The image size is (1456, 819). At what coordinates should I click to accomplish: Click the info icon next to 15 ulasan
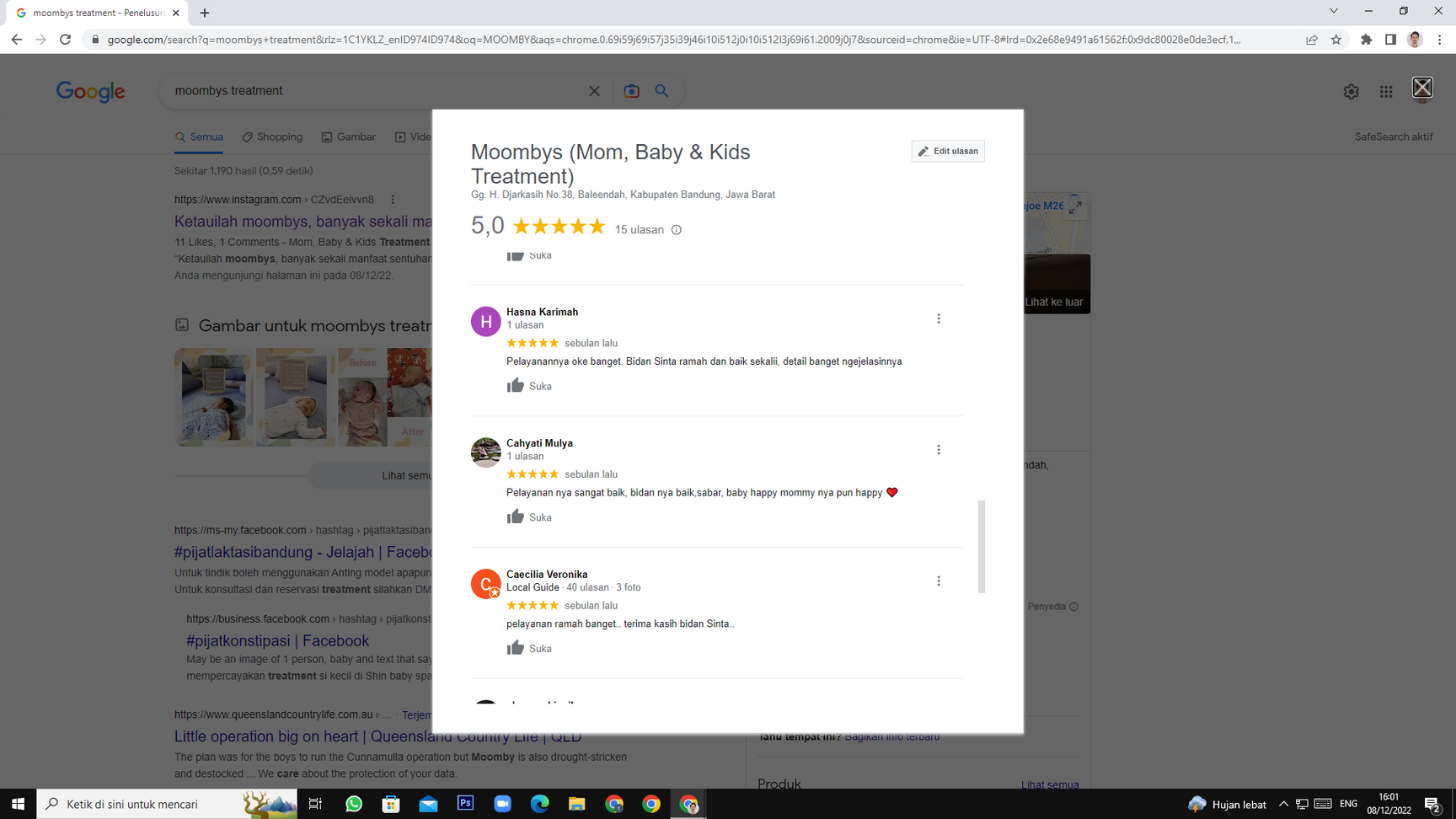(676, 230)
